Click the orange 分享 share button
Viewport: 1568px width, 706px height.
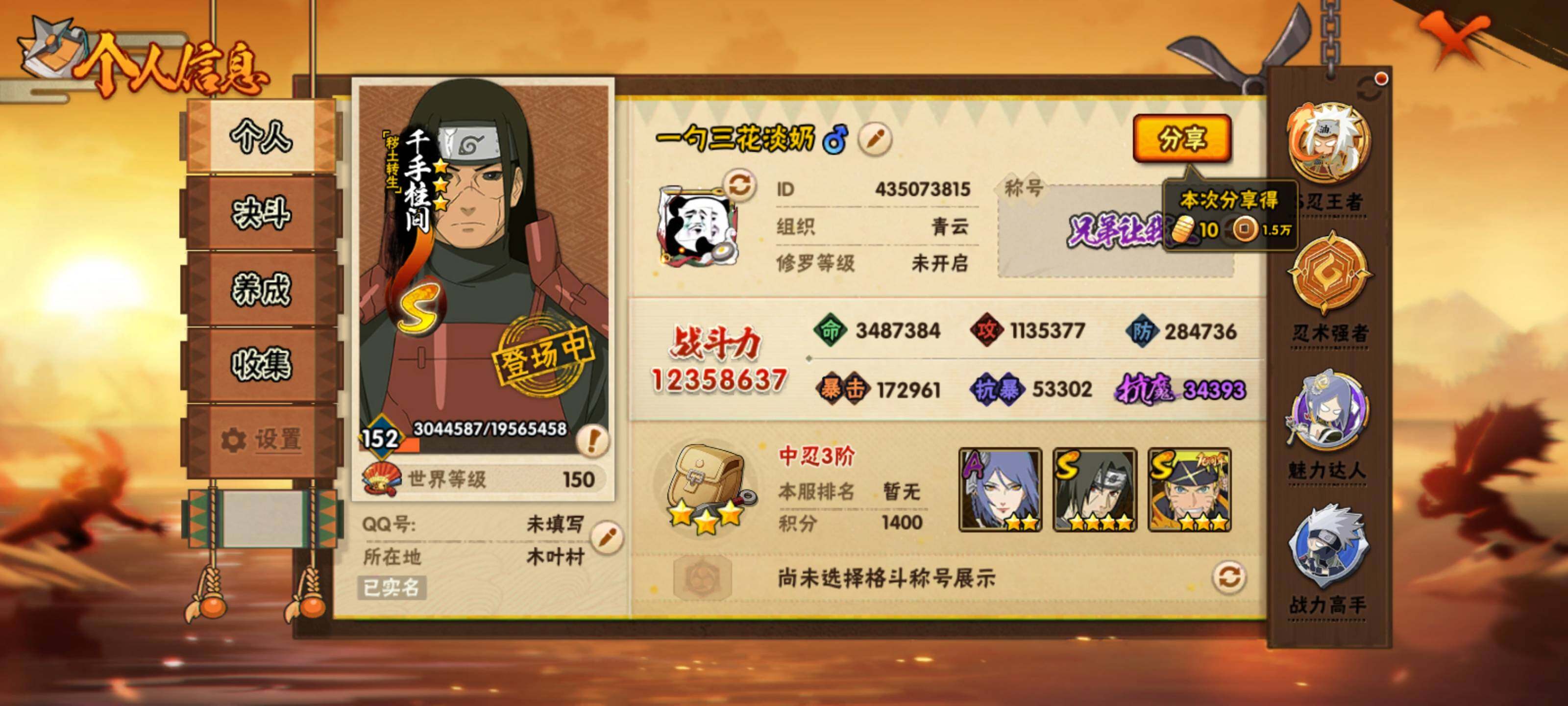pyautogui.click(x=1181, y=139)
